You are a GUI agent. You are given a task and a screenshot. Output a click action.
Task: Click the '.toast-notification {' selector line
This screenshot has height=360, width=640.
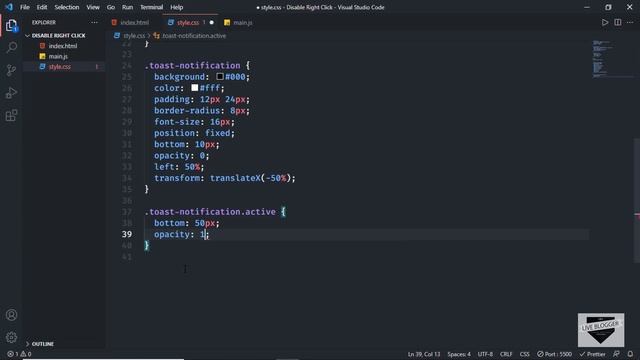tap(198, 65)
